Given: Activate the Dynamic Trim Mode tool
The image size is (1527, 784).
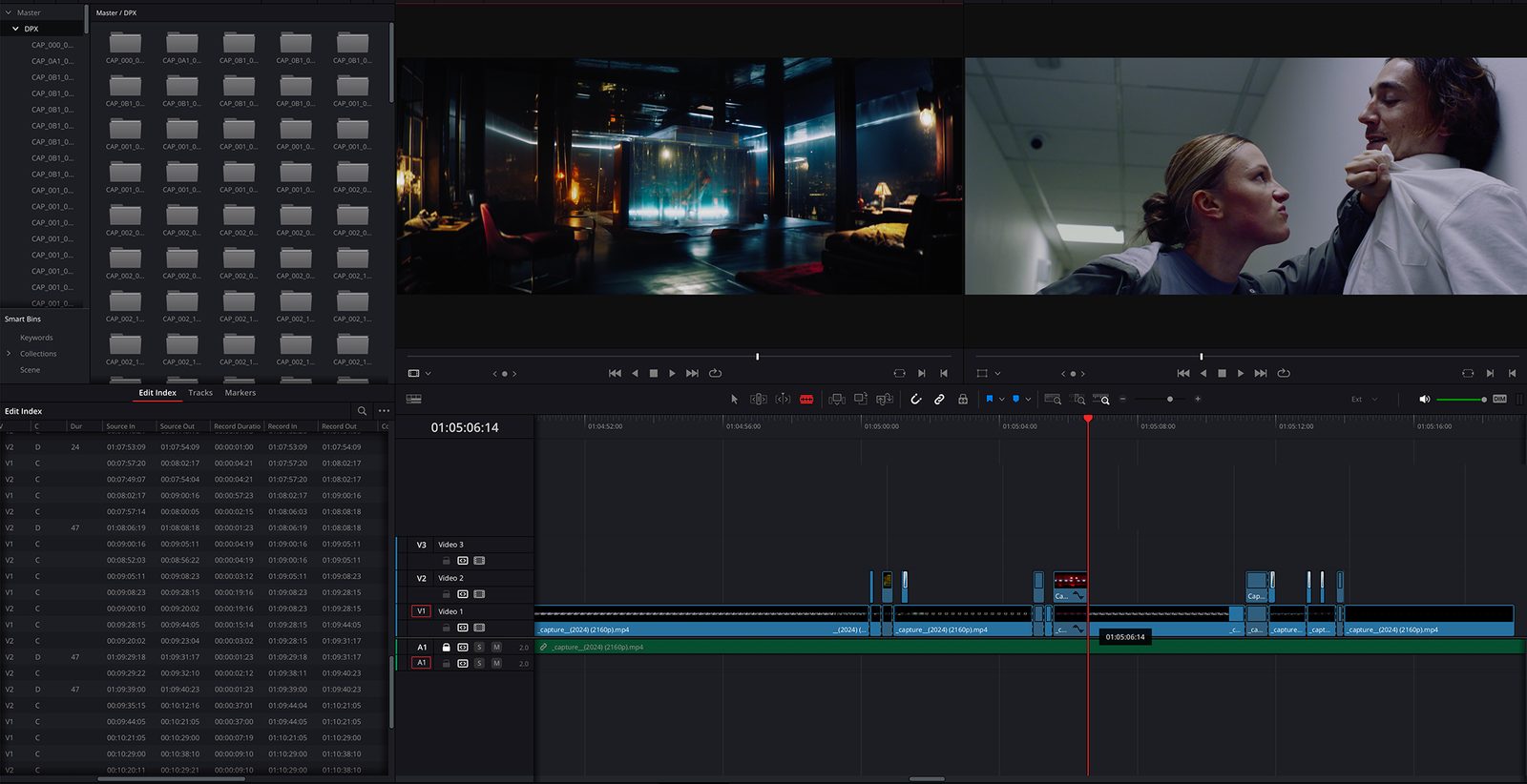Looking at the screenshot, I should pos(783,400).
